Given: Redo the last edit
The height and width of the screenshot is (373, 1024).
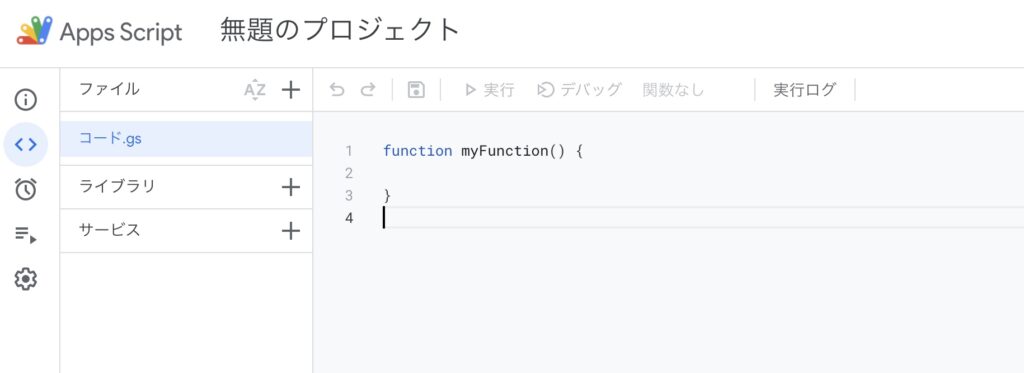Looking at the screenshot, I should [368, 90].
